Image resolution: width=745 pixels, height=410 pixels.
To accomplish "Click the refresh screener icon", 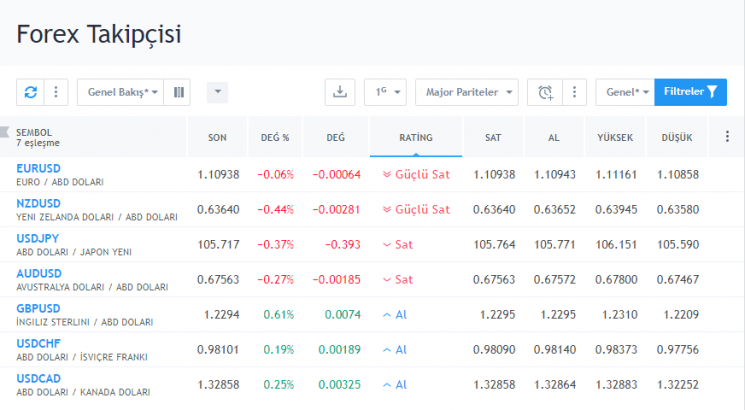I will coord(30,92).
